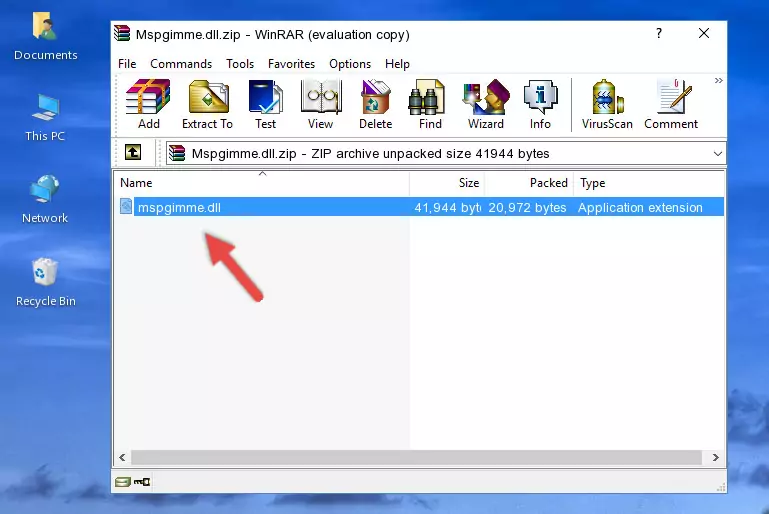769x514 pixels.
Task: Open the Commands menu
Action: click(181, 64)
